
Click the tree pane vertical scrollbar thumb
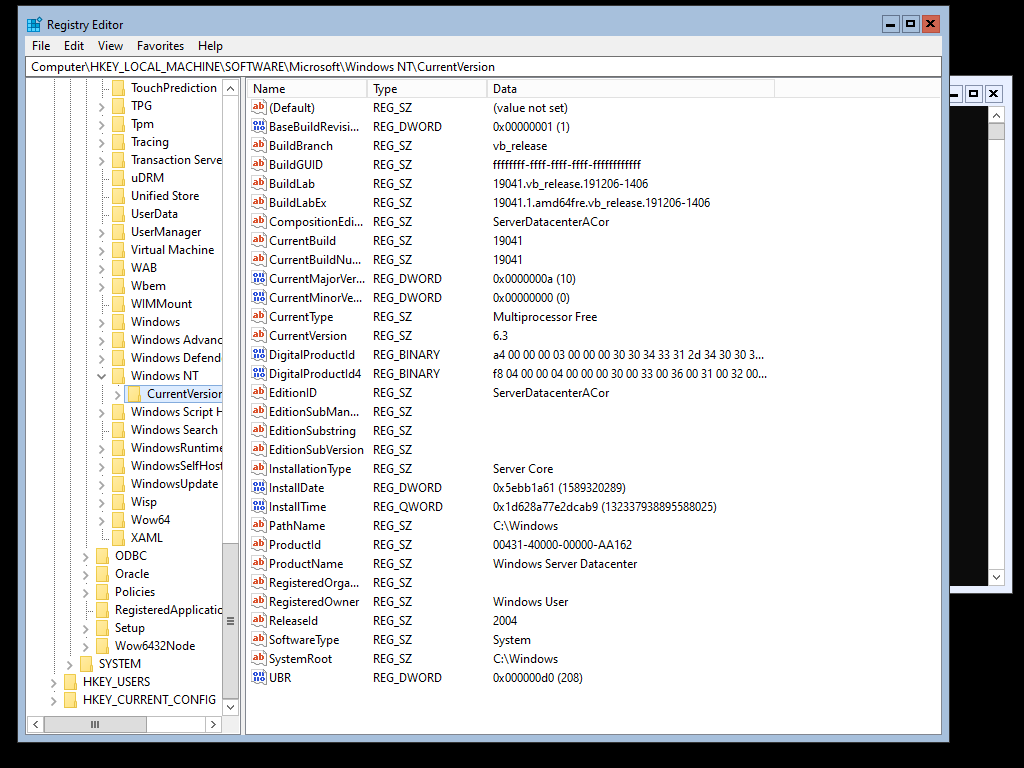pyautogui.click(x=231, y=620)
